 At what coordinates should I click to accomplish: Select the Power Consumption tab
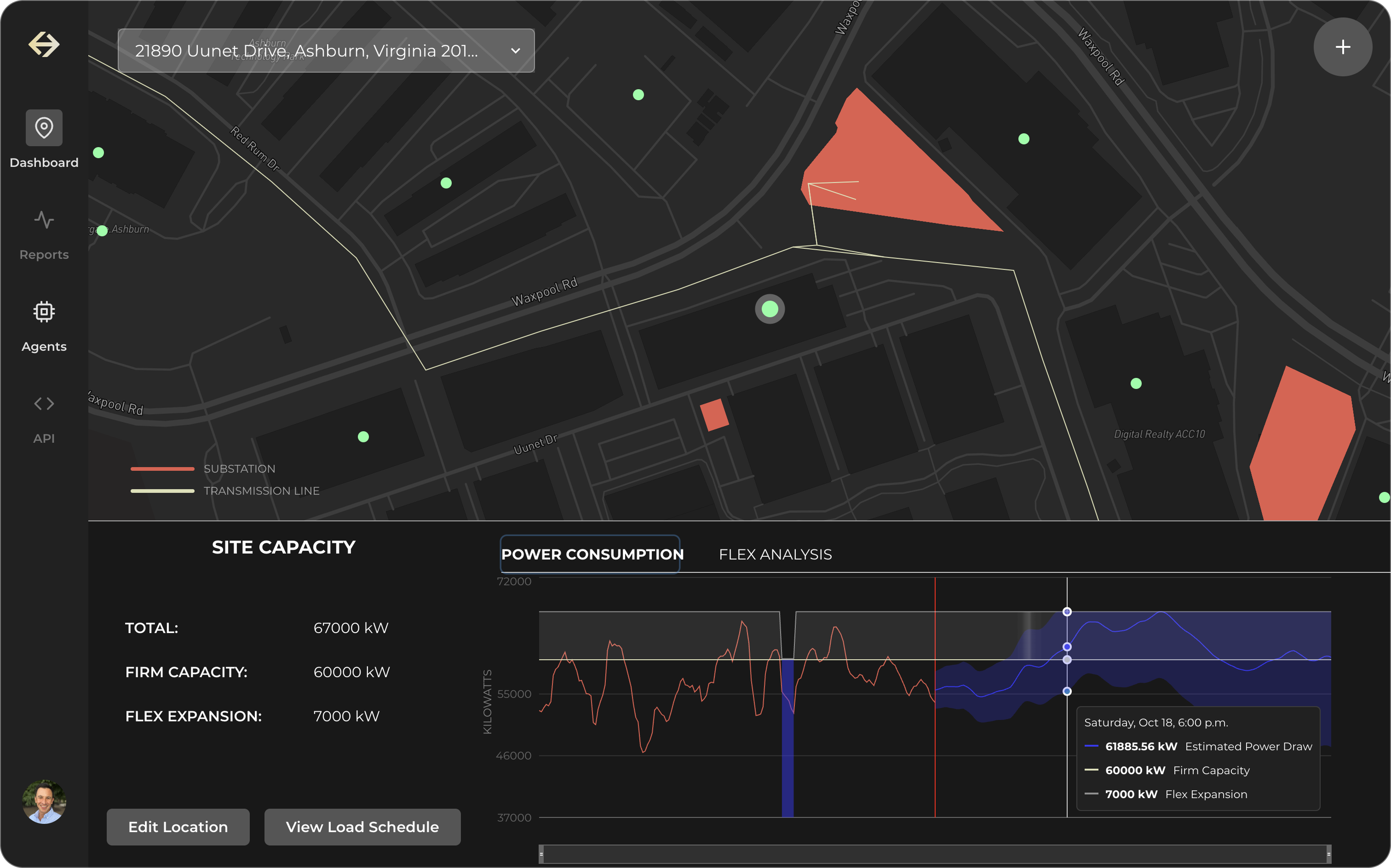click(591, 554)
